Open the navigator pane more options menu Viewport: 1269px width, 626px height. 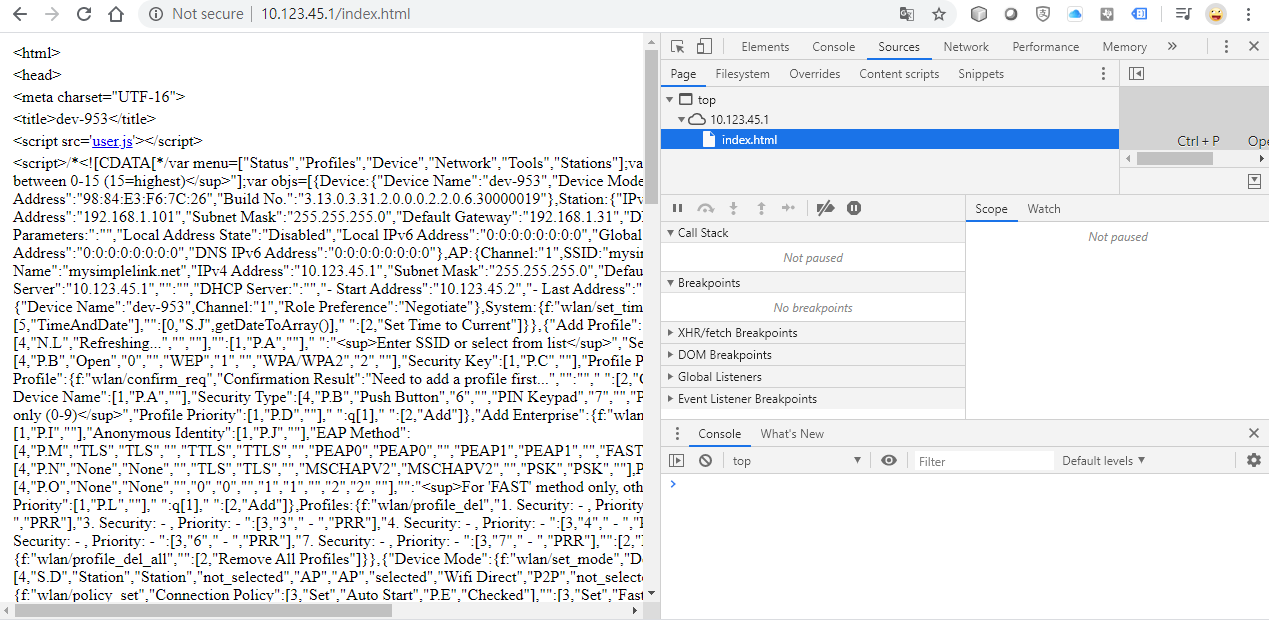click(1103, 73)
